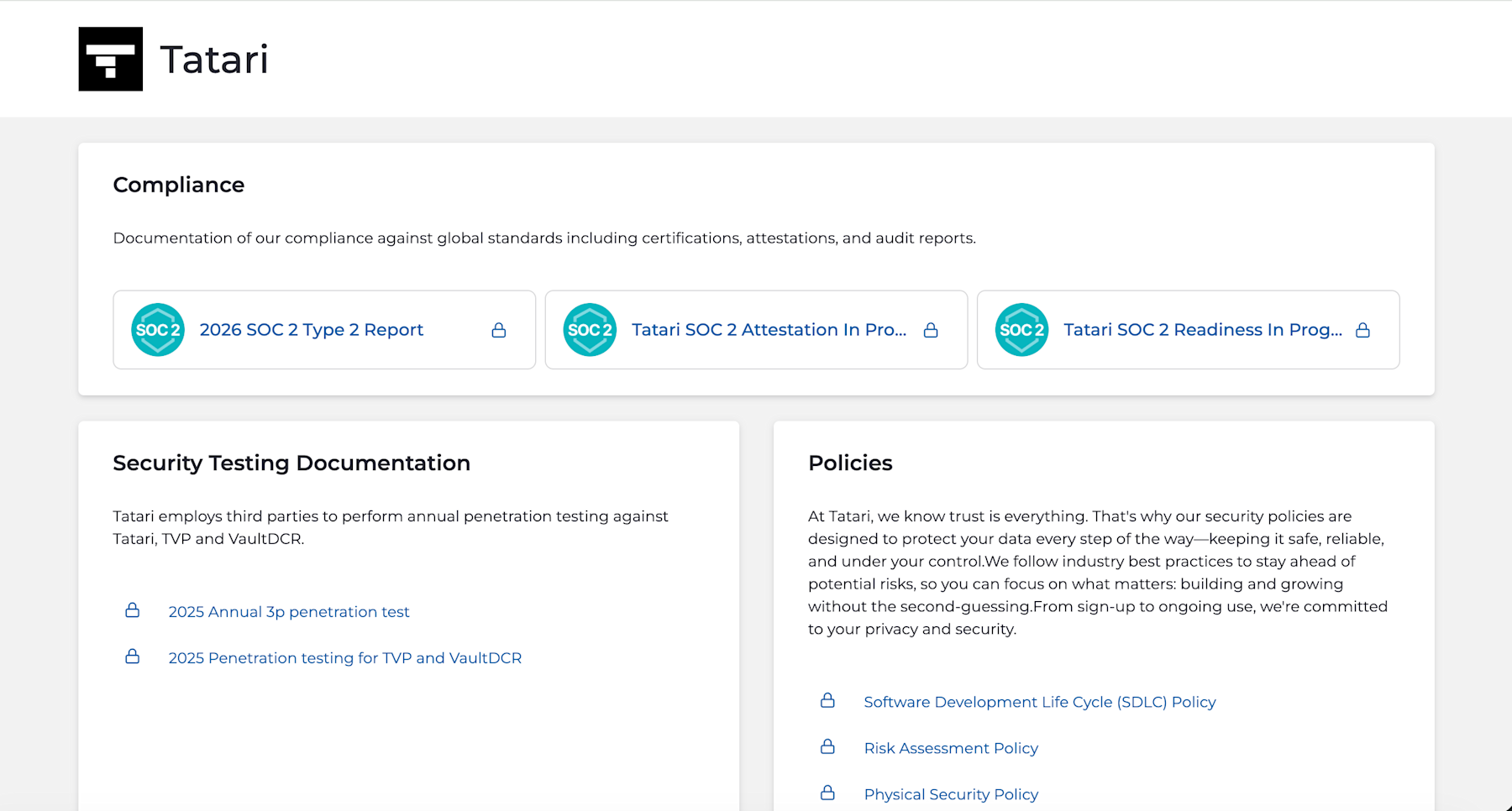Click lock icon on Tatari SOC 2 Attestation card
Image resolution: width=1512 pixels, height=811 pixels.
[931, 330]
